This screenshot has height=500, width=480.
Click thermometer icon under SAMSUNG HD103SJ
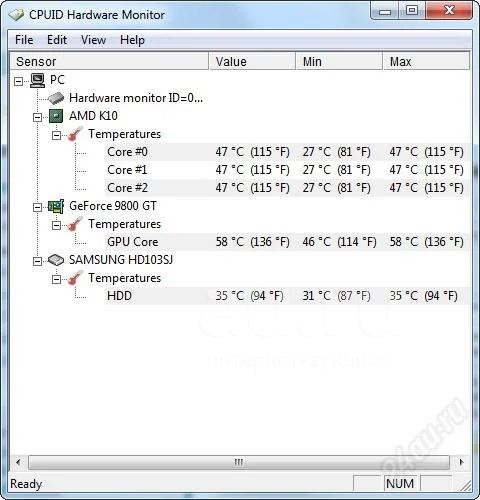75,278
